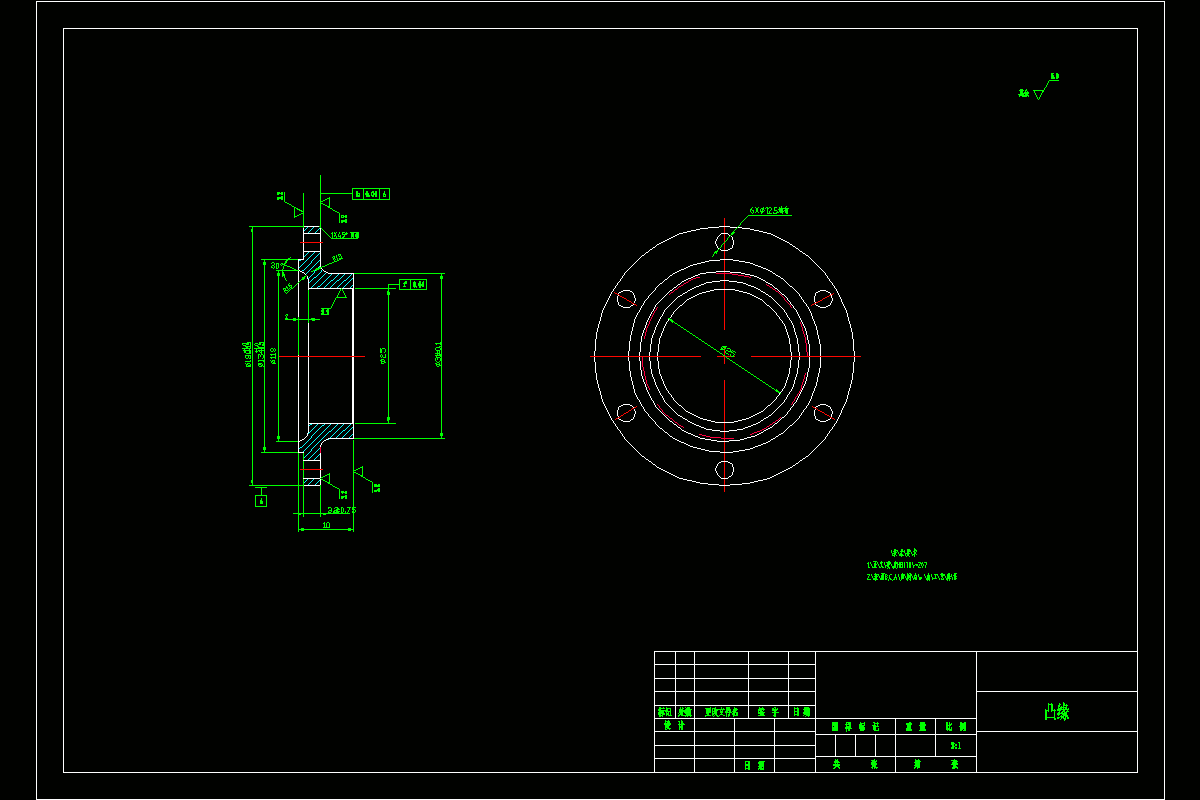Select the 重量 weight header cell

point(916,726)
